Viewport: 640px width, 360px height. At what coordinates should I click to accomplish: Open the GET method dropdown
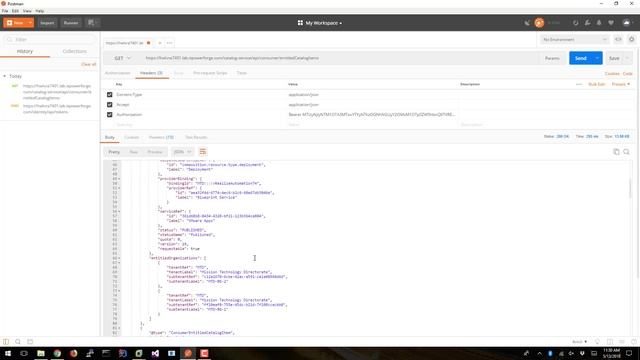(x=122, y=58)
